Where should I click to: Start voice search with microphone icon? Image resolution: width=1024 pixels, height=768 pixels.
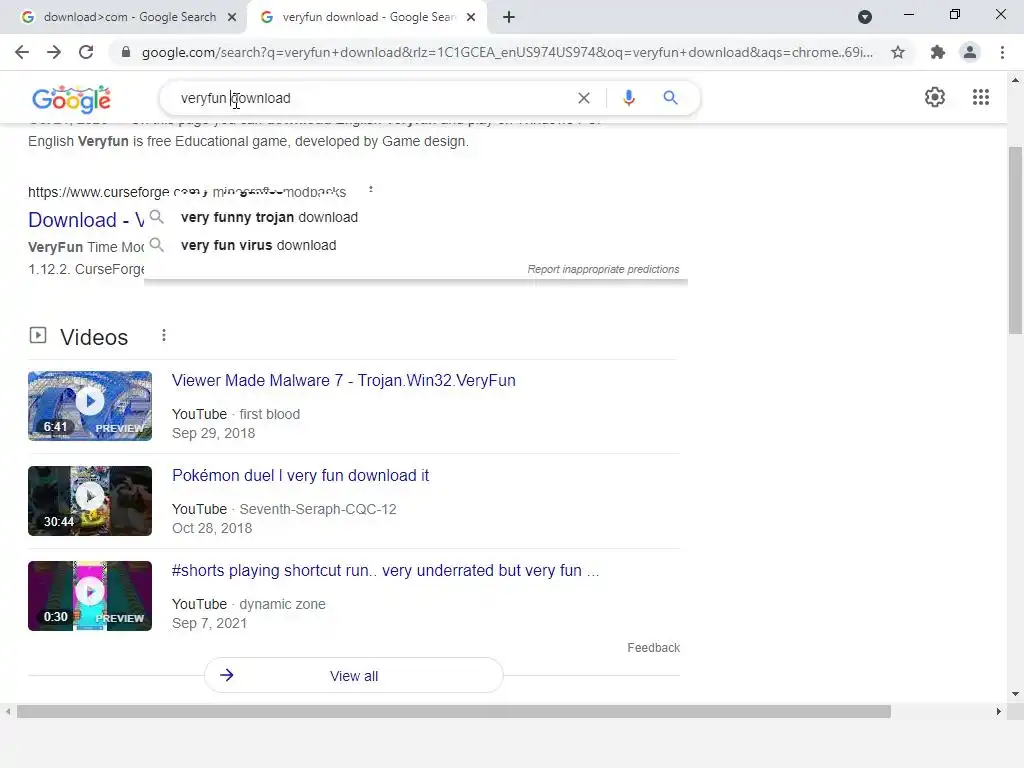tap(629, 98)
